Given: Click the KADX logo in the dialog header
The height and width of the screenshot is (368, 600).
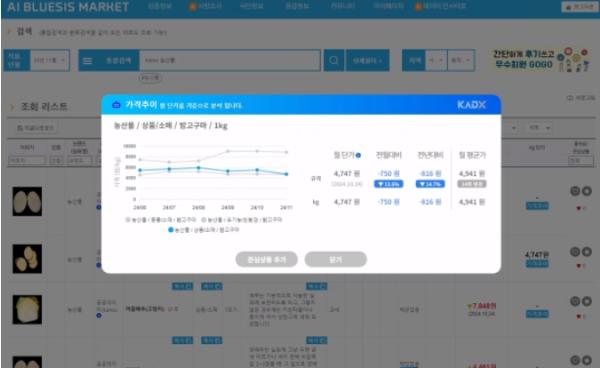Looking at the screenshot, I should pyautogui.click(x=471, y=105).
